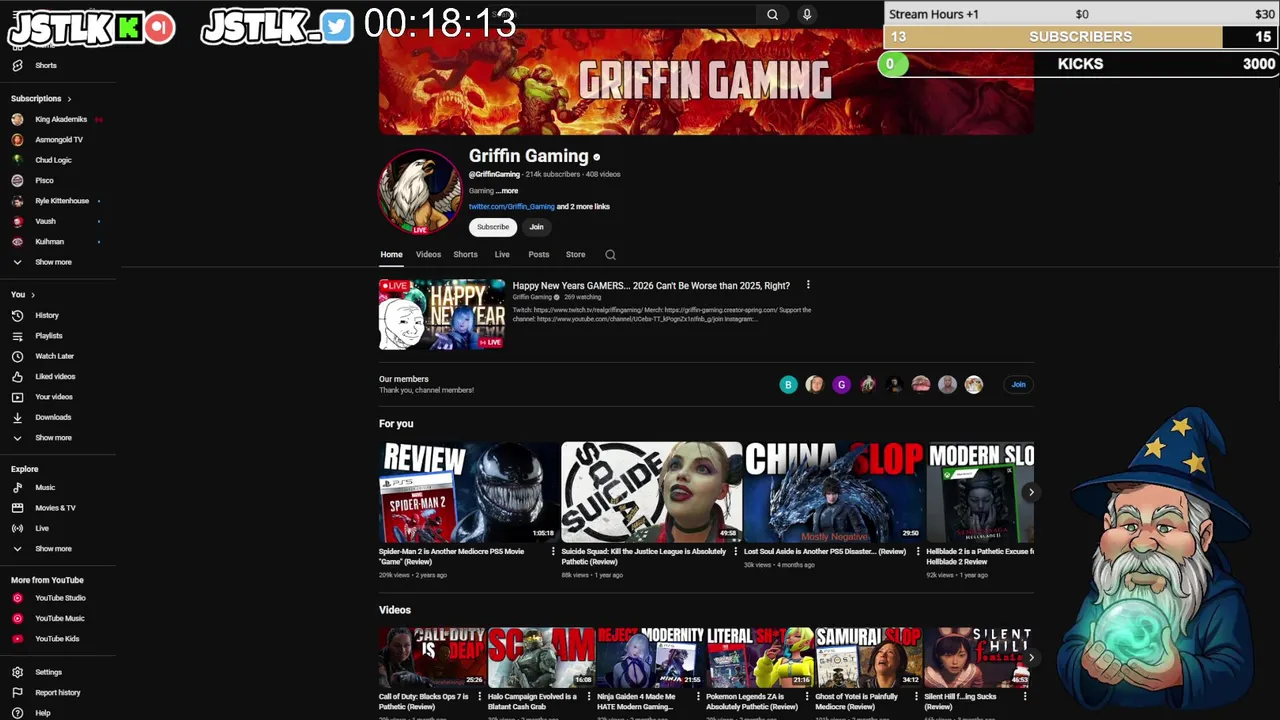Open Ryle Kittenhouse subscription channel
The image size is (1280, 720).
(x=61, y=201)
